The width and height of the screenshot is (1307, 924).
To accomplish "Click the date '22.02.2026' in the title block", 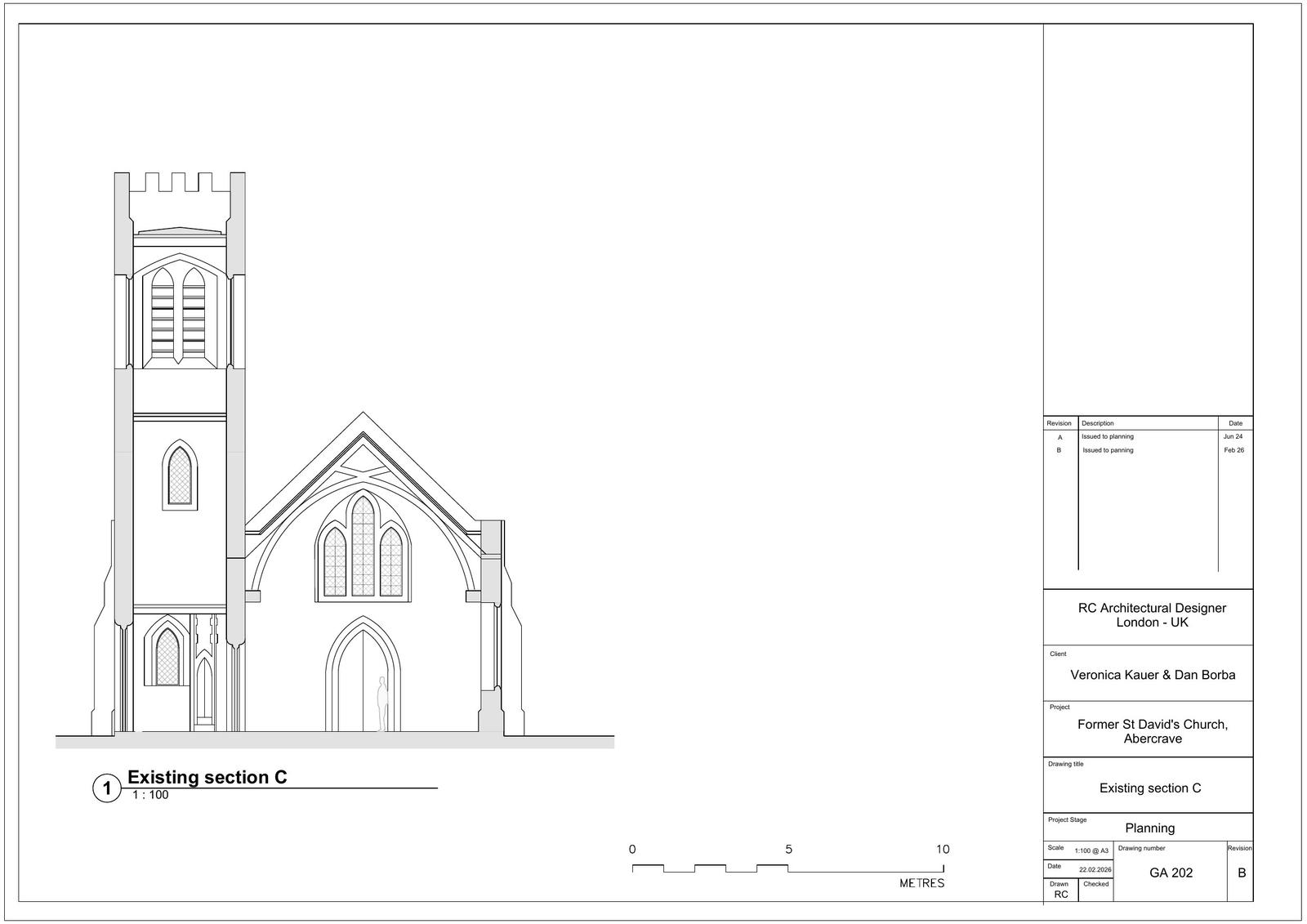I will [1095, 870].
